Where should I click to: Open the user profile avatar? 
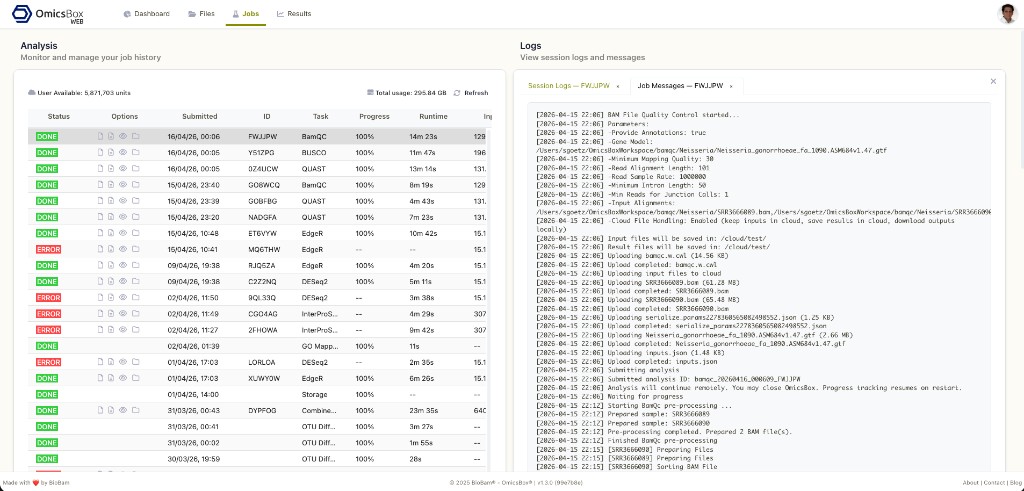(1007, 13)
